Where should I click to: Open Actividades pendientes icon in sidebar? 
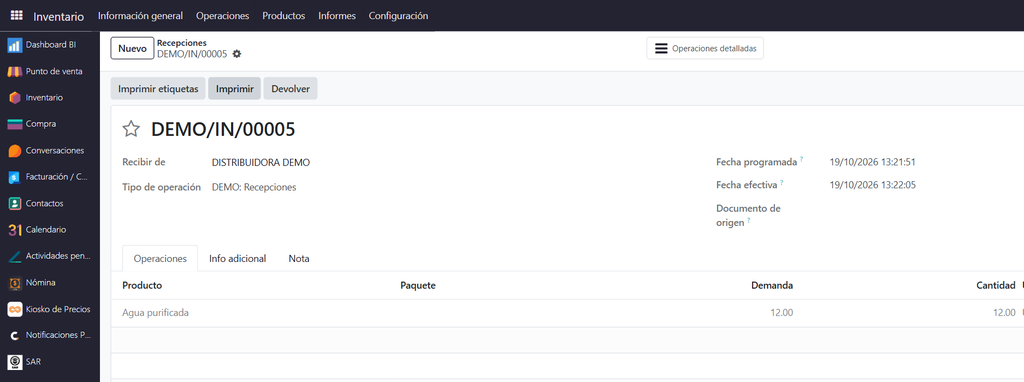(x=14, y=256)
